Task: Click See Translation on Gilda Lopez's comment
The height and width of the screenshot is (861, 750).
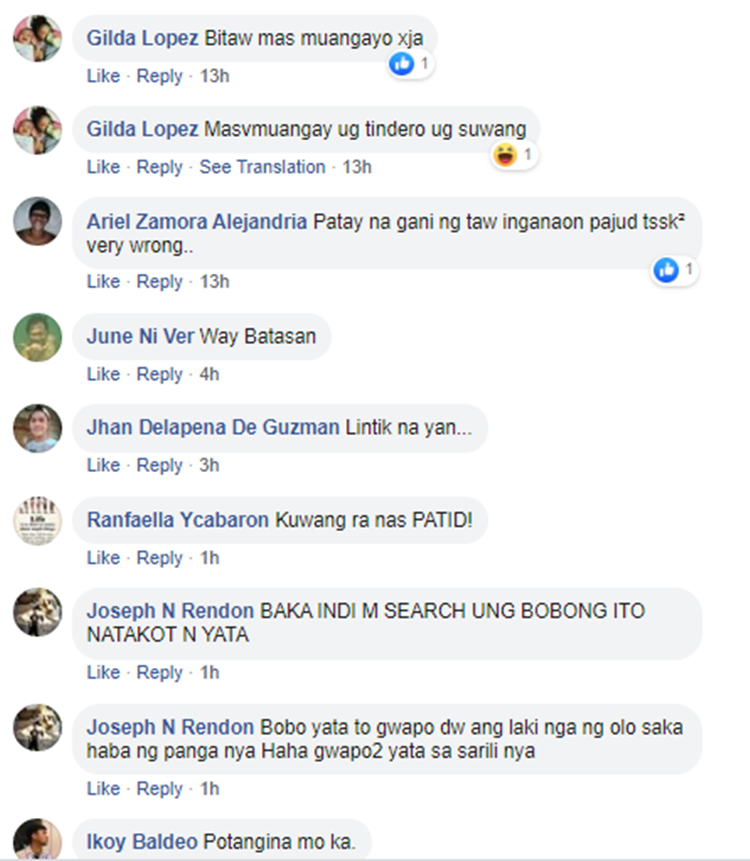Action: pos(262,166)
